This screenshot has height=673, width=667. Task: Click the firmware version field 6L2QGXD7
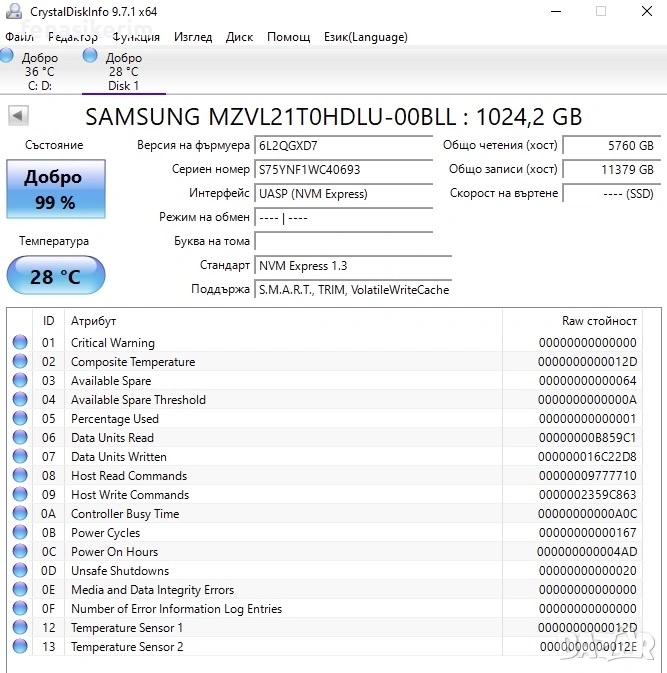343,146
